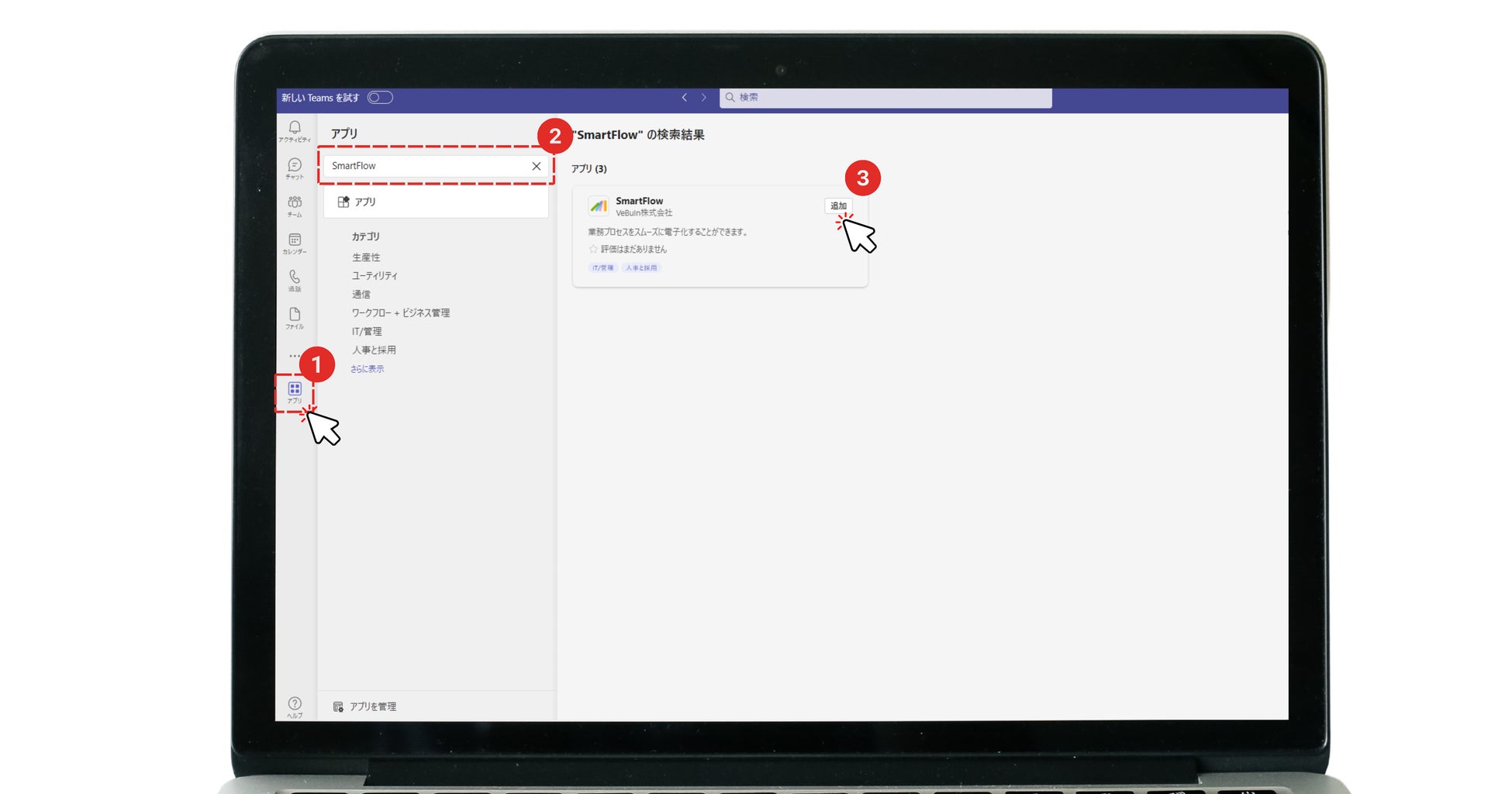Filter by ワークフロー + ビジネス管理 category
Viewport: 1512px width, 794px height.
pos(401,312)
